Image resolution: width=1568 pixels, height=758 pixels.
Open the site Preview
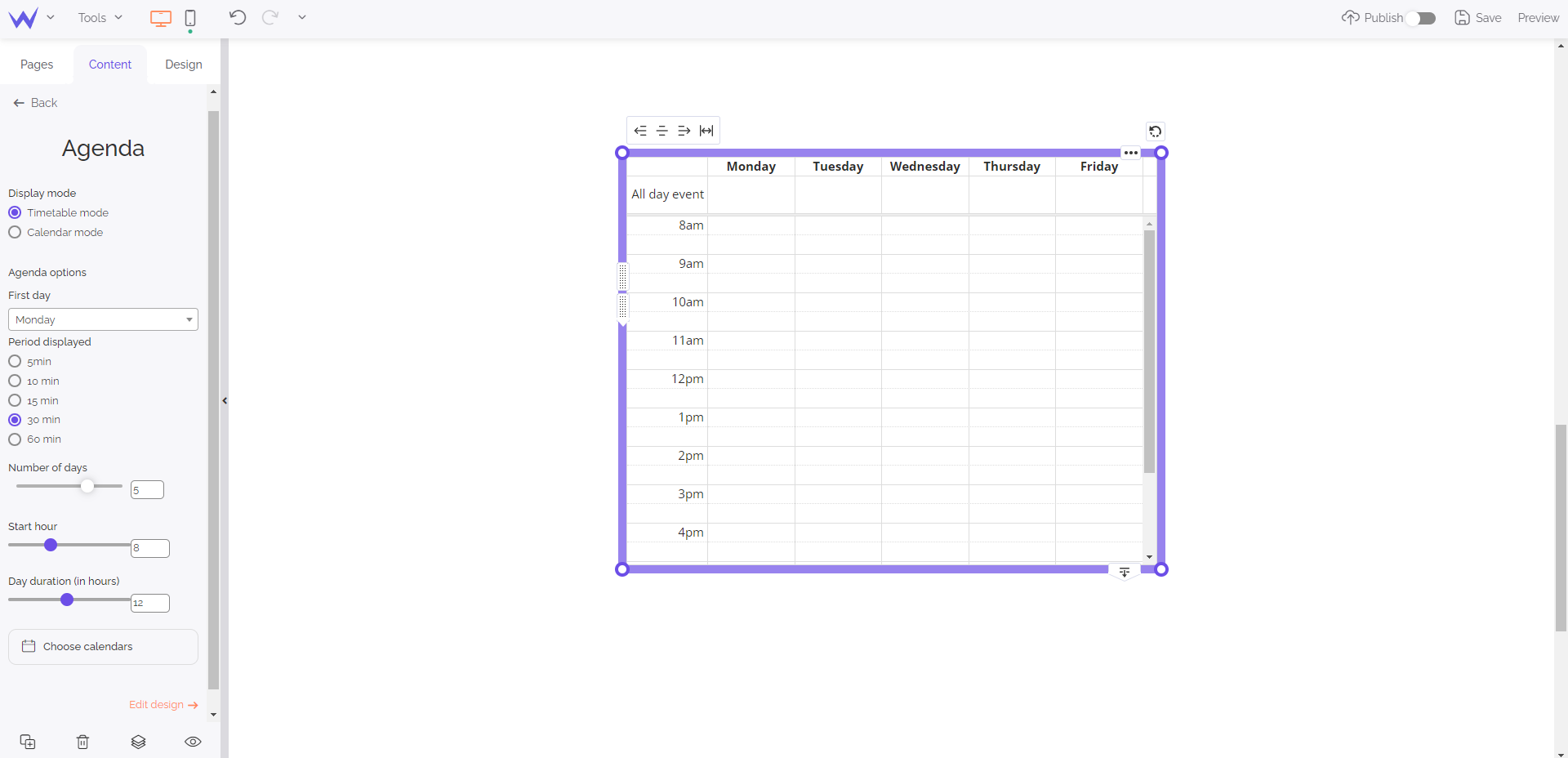coord(1539,17)
